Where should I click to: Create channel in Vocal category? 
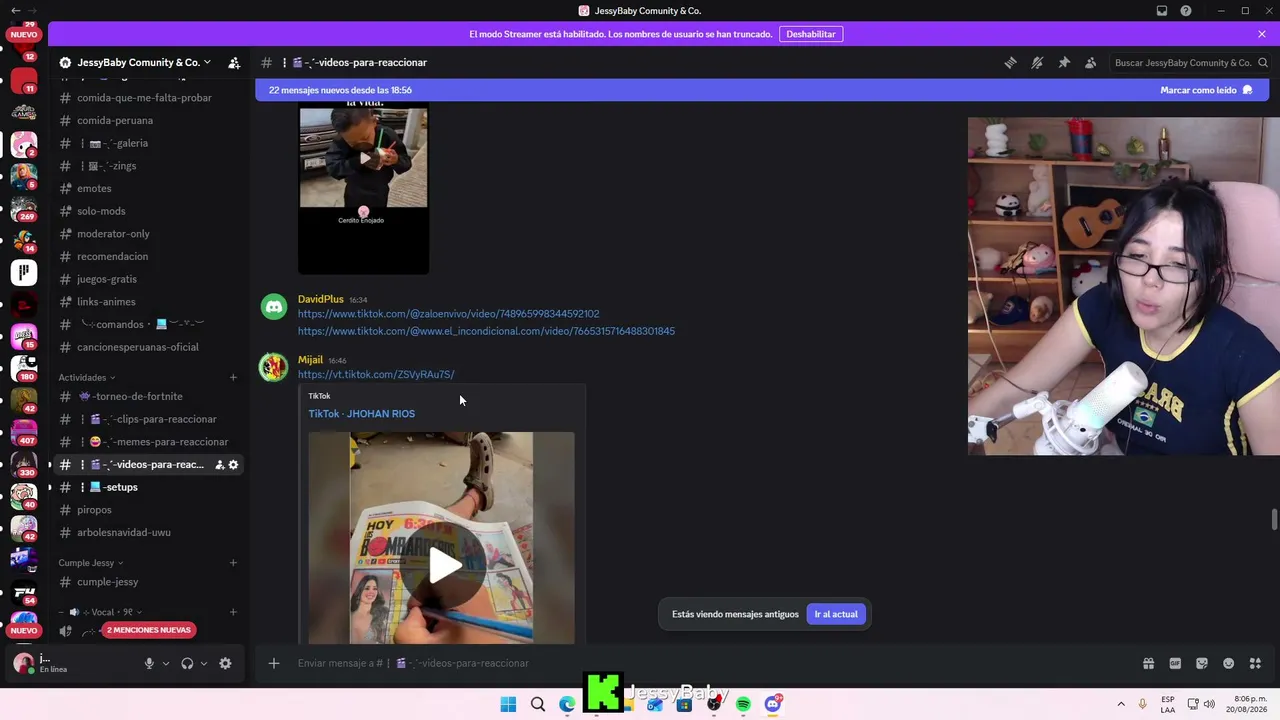click(x=233, y=612)
